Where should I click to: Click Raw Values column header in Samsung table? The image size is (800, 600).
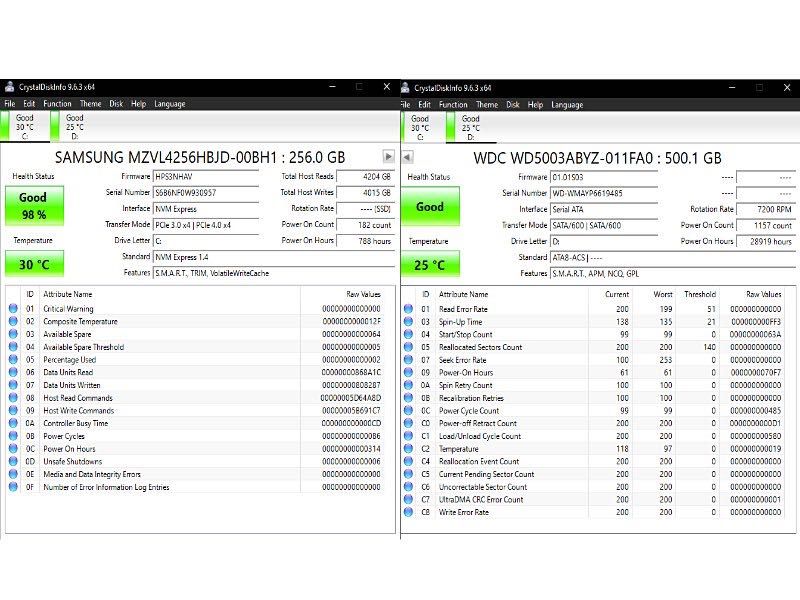[363, 294]
